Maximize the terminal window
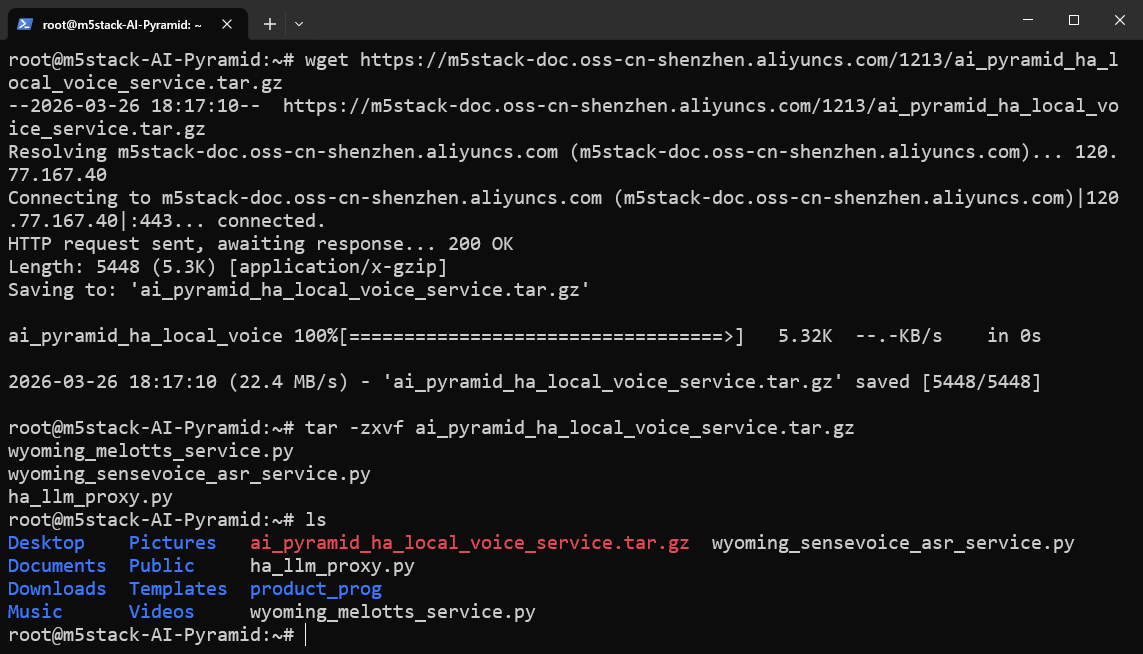1143x654 pixels. (x=1074, y=20)
